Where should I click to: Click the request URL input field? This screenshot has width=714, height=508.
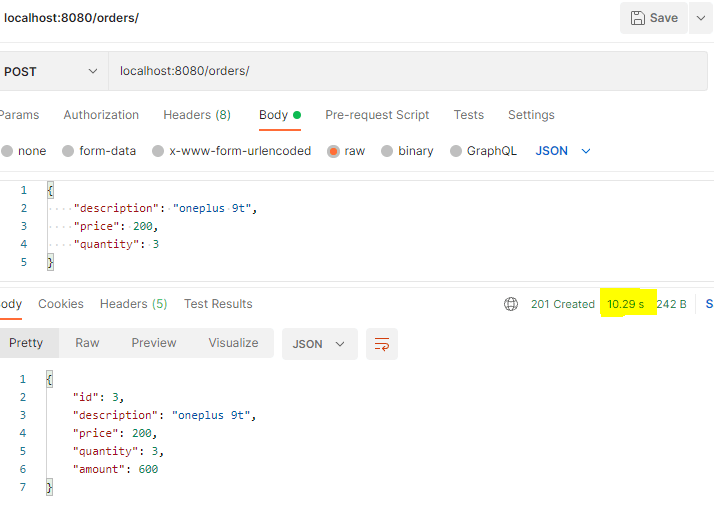click(x=400, y=71)
